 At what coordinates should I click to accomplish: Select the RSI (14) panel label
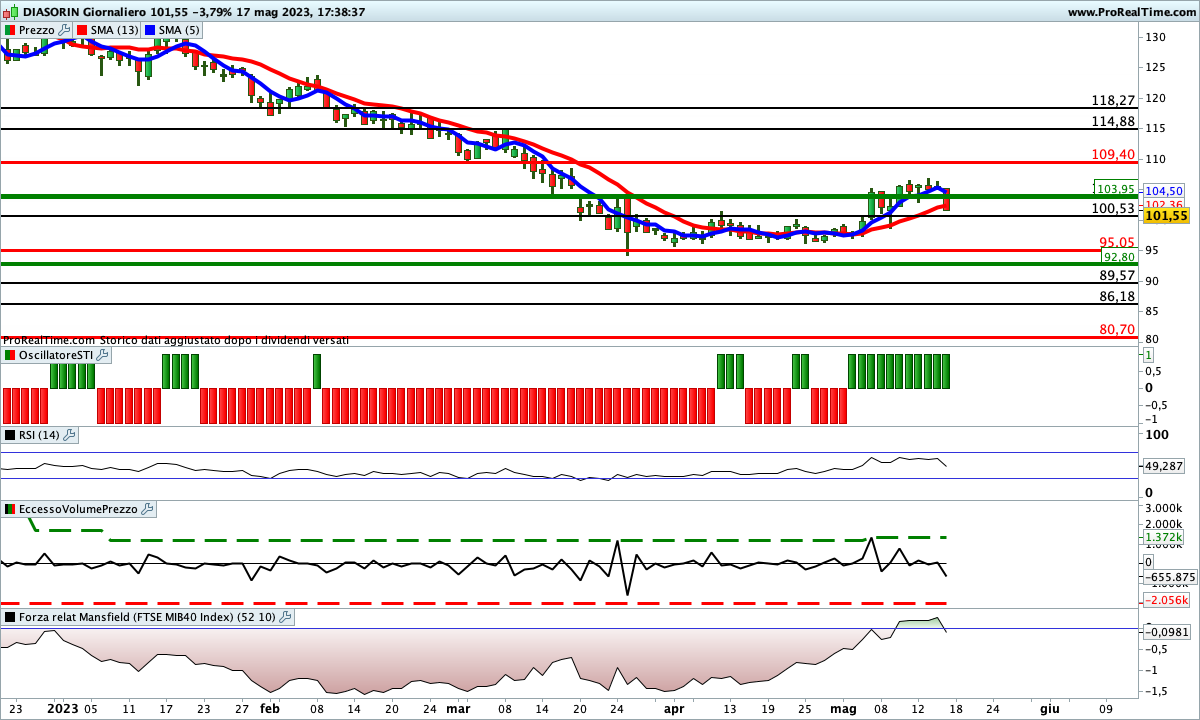(40, 435)
